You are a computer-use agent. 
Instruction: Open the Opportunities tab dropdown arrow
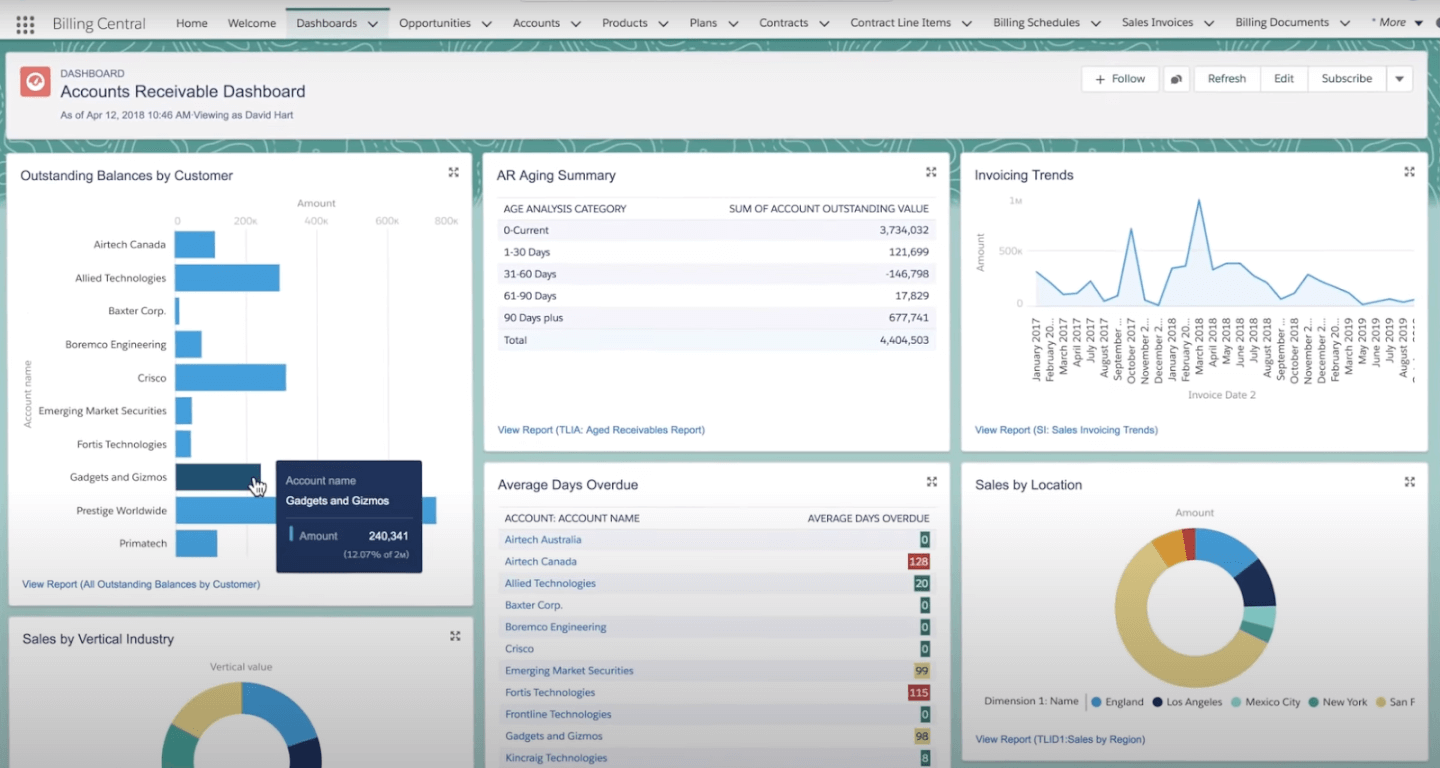click(x=487, y=24)
